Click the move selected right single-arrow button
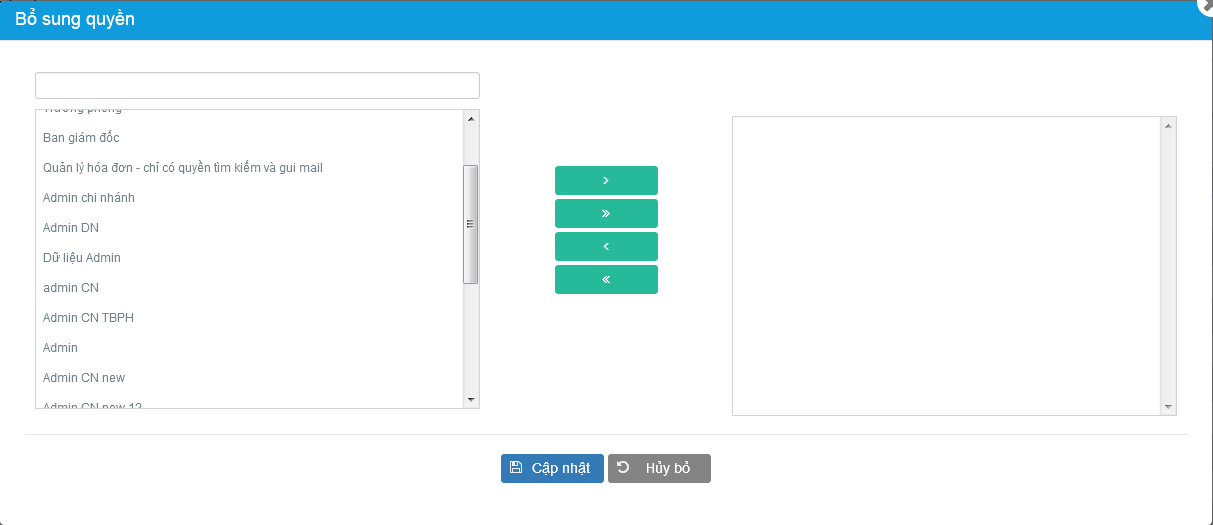 click(x=606, y=180)
